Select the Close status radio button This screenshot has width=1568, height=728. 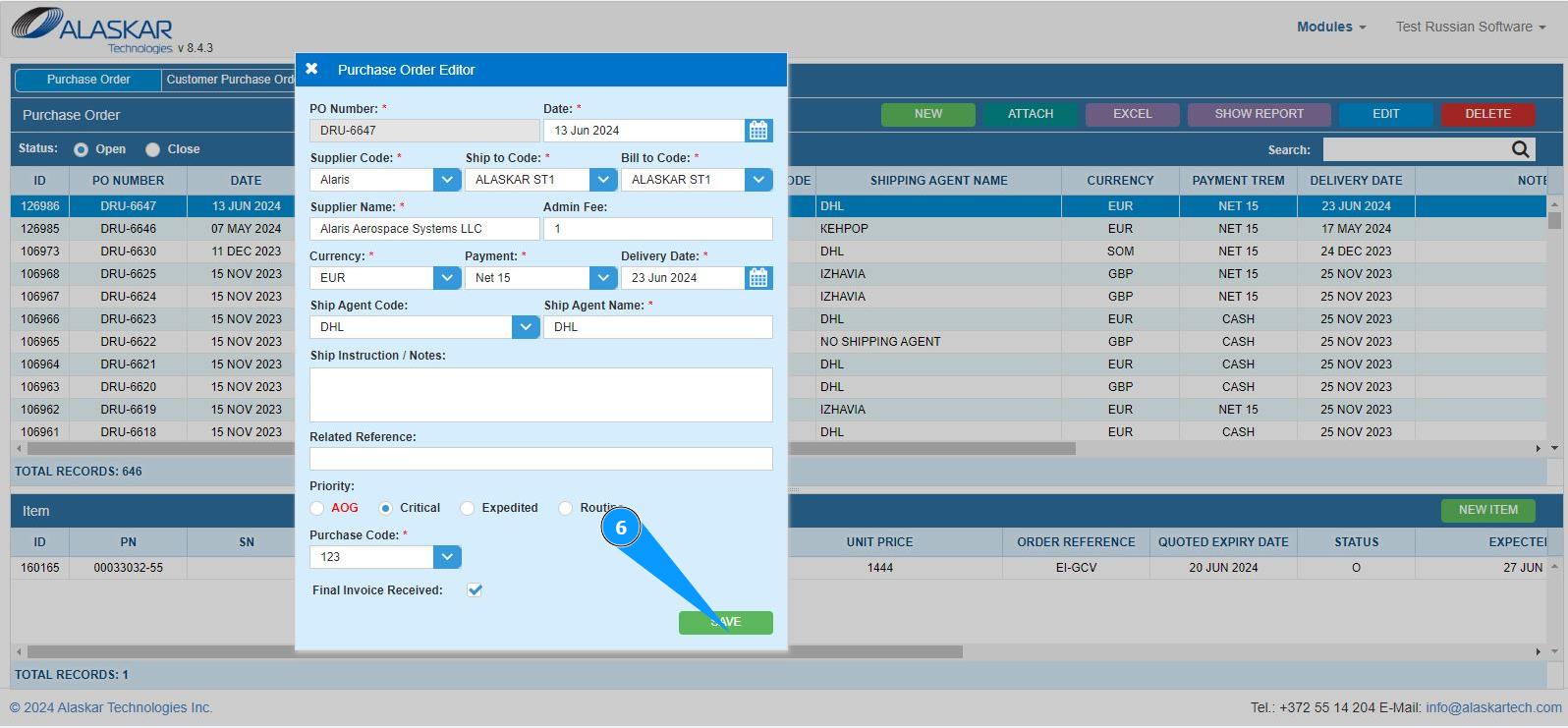point(152,149)
